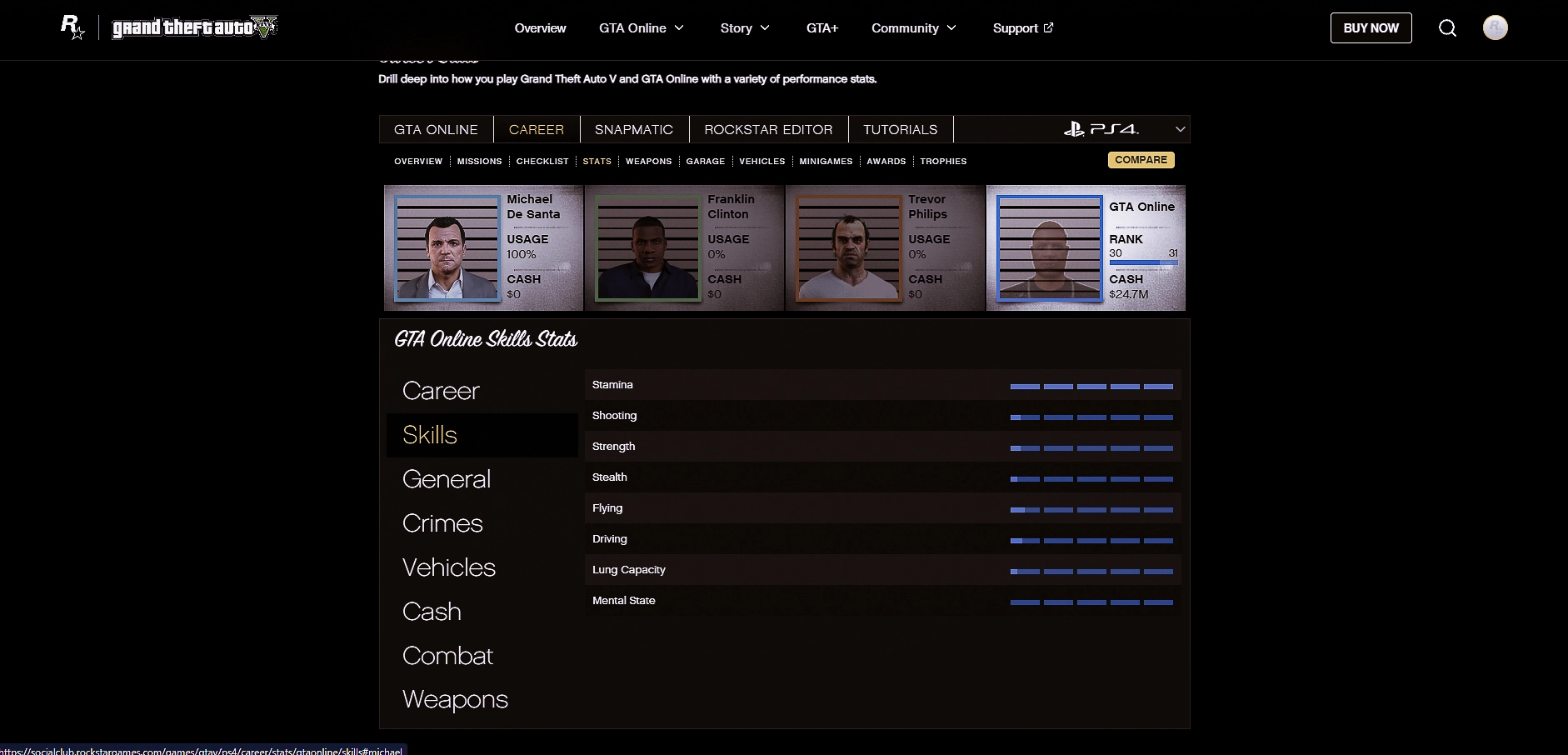The image size is (1568, 755).
Task: Open the user profile avatar
Action: click(1495, 28)
